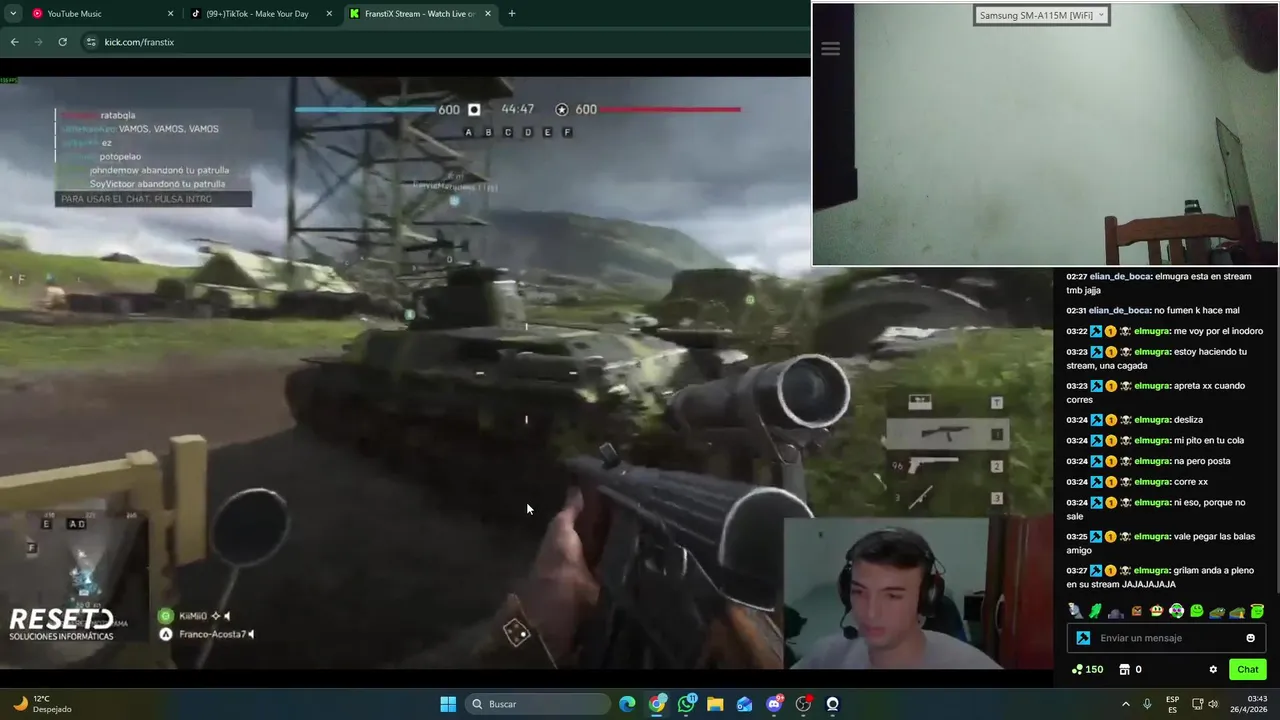Open WhatsApp from taskbar
1280x720 pixels.
tap(686, 704)
